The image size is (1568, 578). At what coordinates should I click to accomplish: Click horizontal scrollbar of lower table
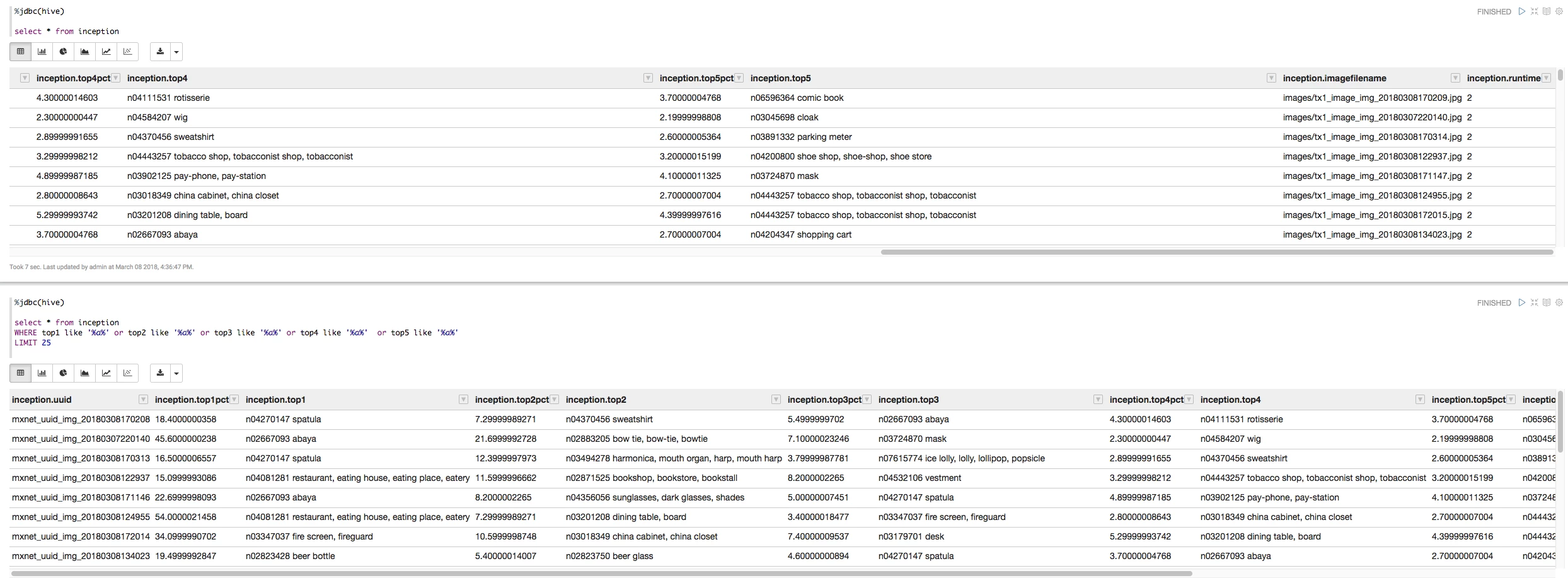pyautogui.click(x=602, y=574)
